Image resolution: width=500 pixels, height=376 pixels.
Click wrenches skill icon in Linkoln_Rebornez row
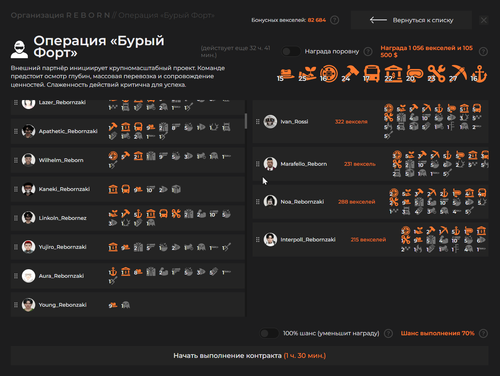coord(176,213)
